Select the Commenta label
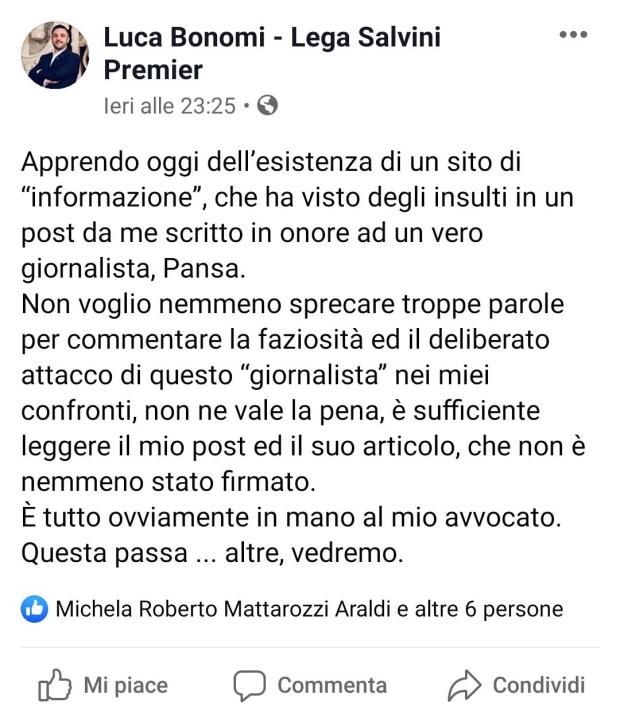Screen dimensions: 620x722 click(332, 685)
